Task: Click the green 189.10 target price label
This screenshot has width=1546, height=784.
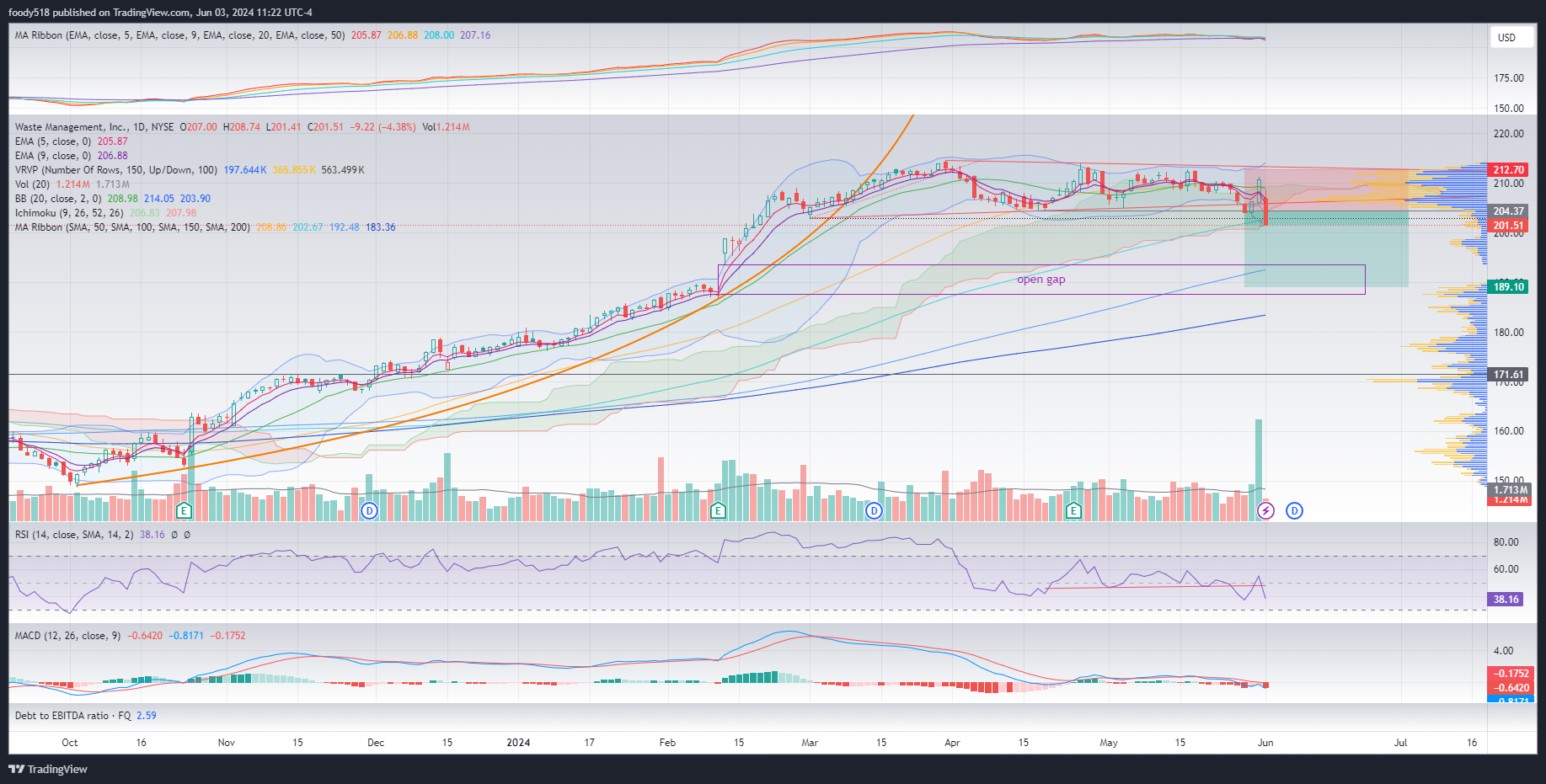Action: pos(1508,287)
